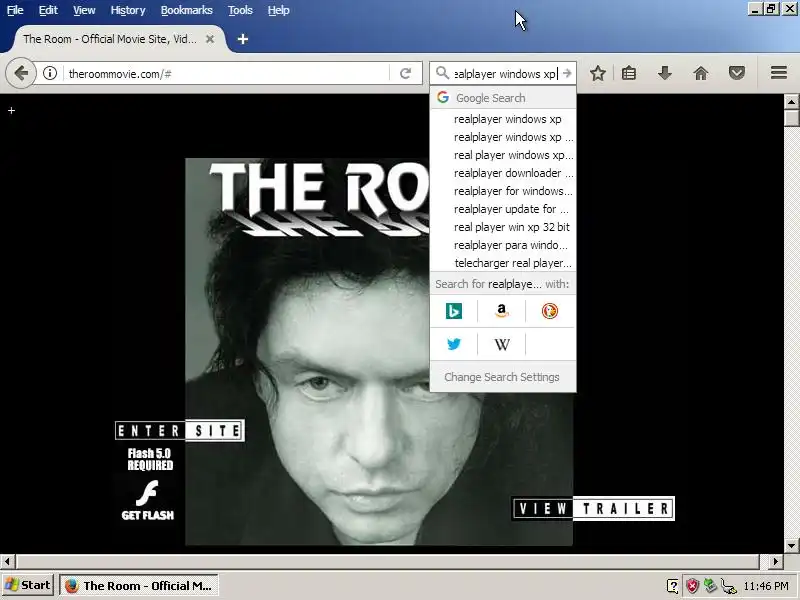Choose suggestion telecharger real player
The width and height of the screenshot is (800, 600).
point(503,263)
